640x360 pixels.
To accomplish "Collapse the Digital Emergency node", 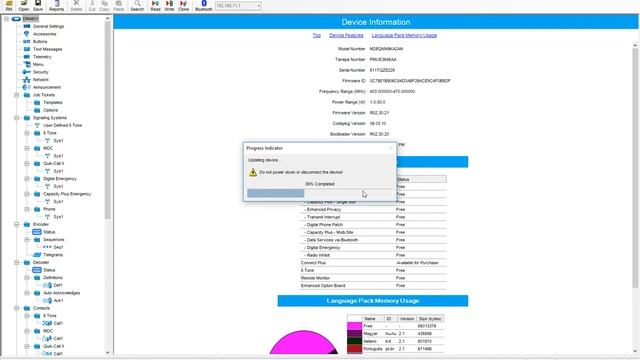I will pos(27,179).
